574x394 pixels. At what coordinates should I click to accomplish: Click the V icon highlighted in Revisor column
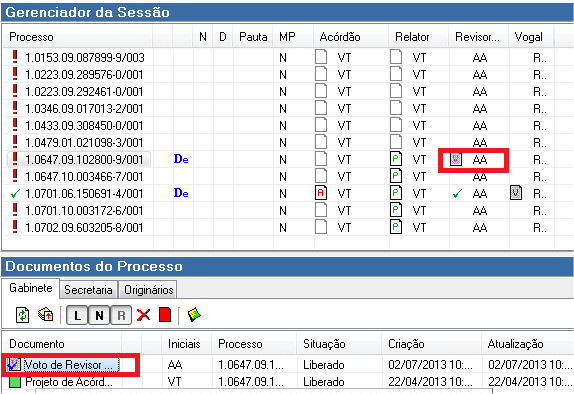point(456,159)
